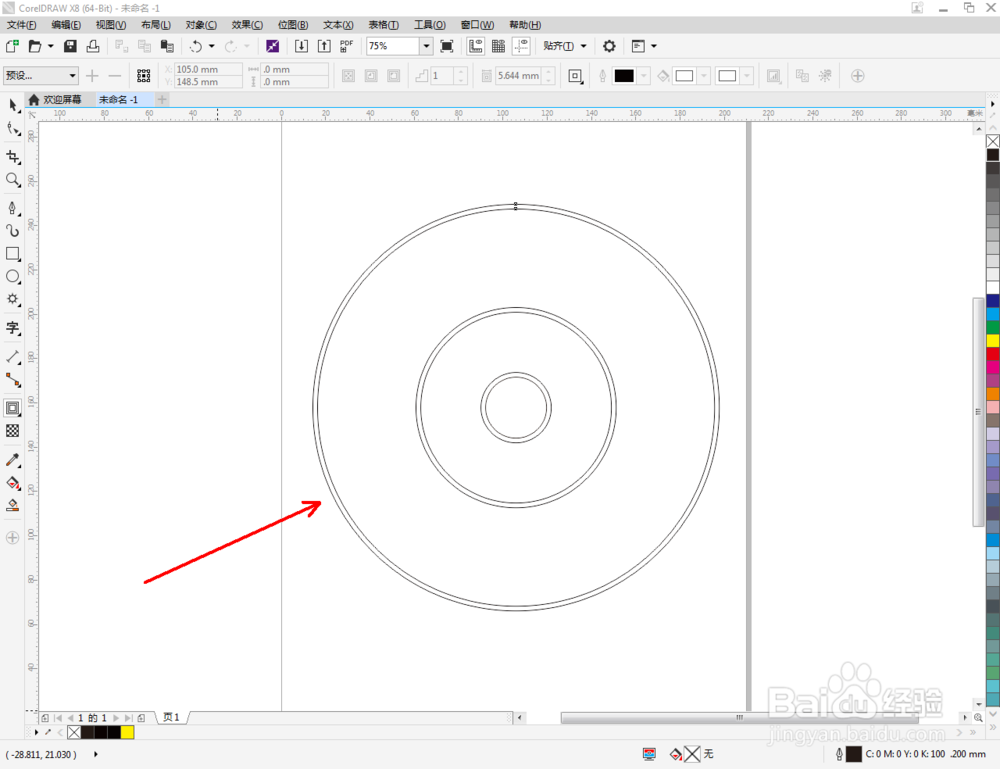Image resolution: width=1000 pixels, height=769 pixels.
Task: Select the Contour effect tool
Action: (x=13, y=408)
